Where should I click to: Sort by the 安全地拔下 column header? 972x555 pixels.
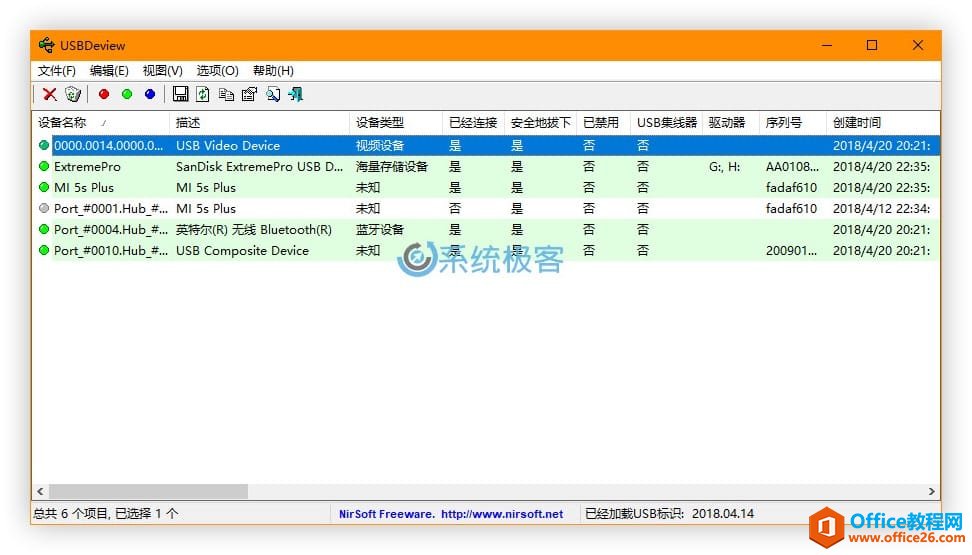pos(541,123)
